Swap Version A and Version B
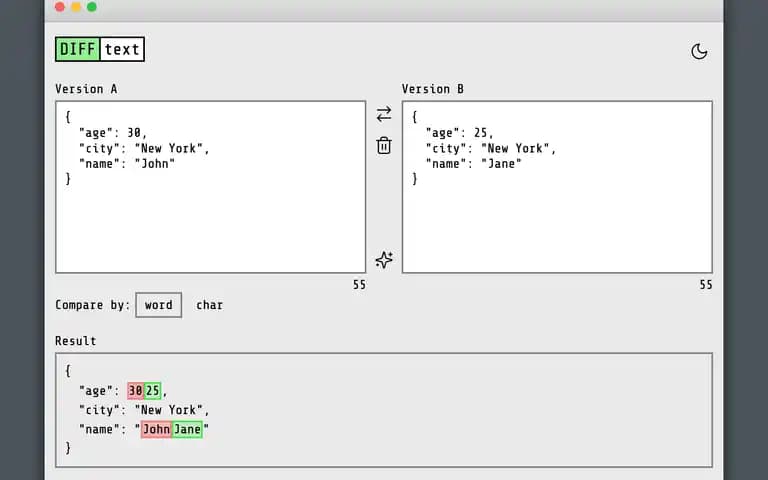 (384, 114)
